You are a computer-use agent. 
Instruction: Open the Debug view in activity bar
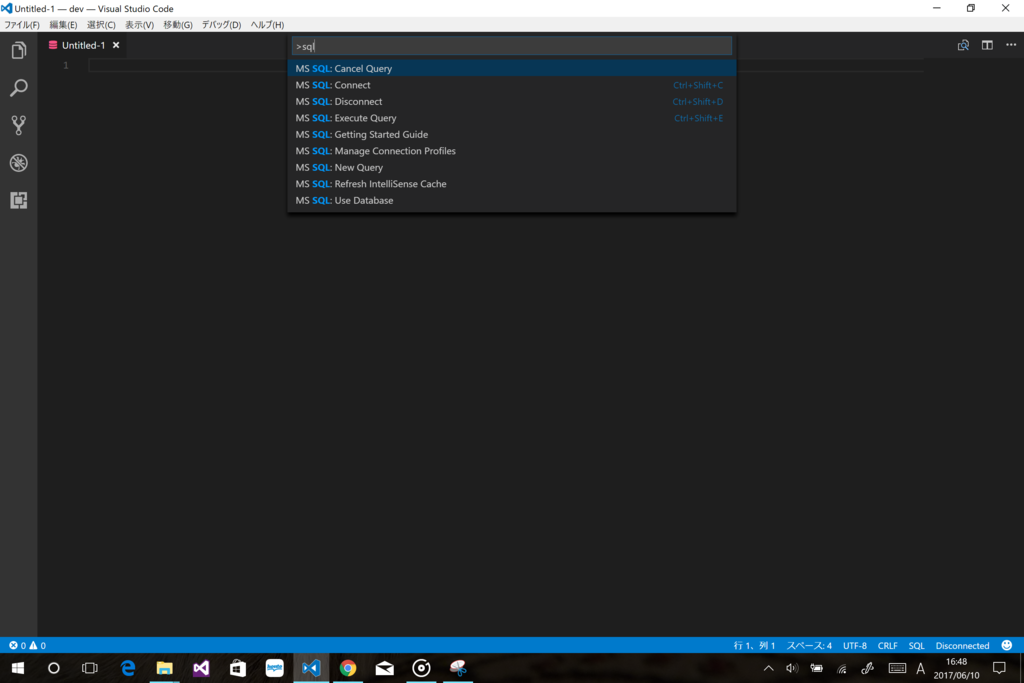click(x=18, y=163)
